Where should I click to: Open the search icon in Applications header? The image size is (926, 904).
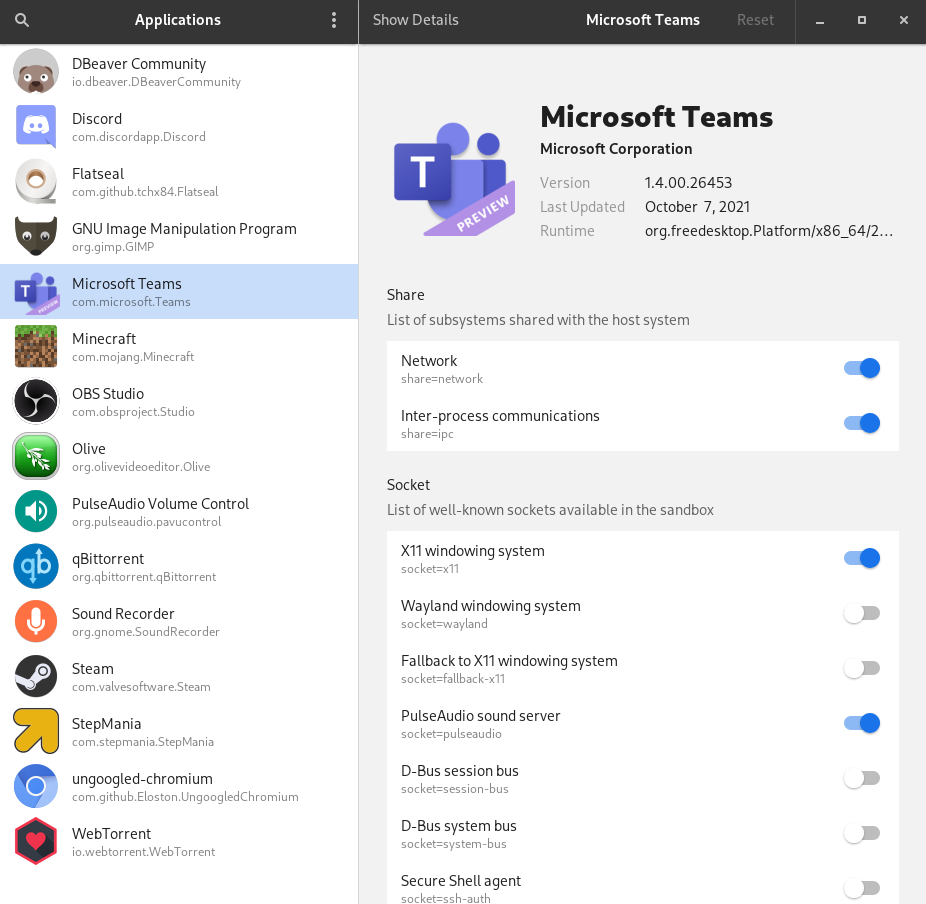(22, 20)
